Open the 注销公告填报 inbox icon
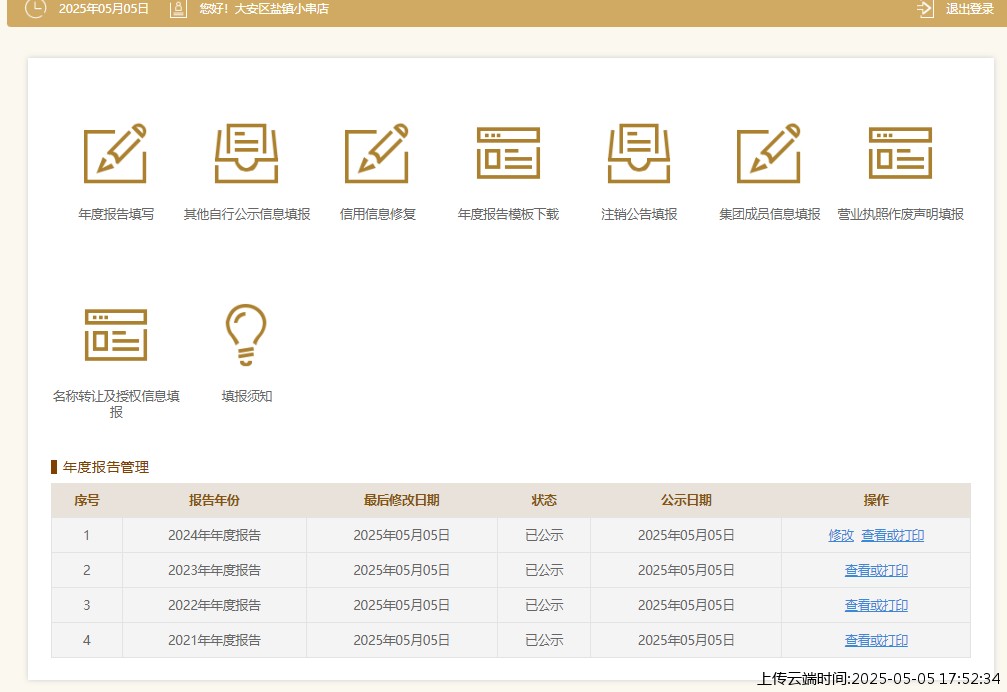This screenshot has height=692, width=1007. click(x=639, y=153)
